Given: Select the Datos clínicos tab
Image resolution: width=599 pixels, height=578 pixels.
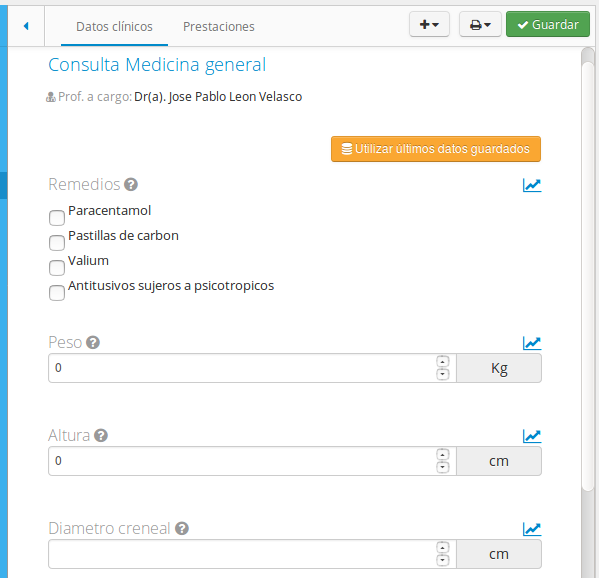Looking at the screenshot, I should [114, 26].
